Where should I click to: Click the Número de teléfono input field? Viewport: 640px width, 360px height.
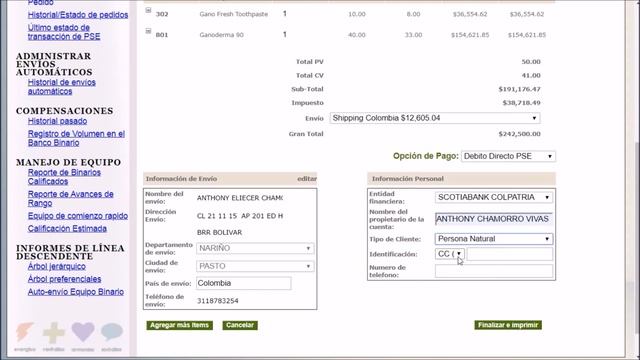494,271
